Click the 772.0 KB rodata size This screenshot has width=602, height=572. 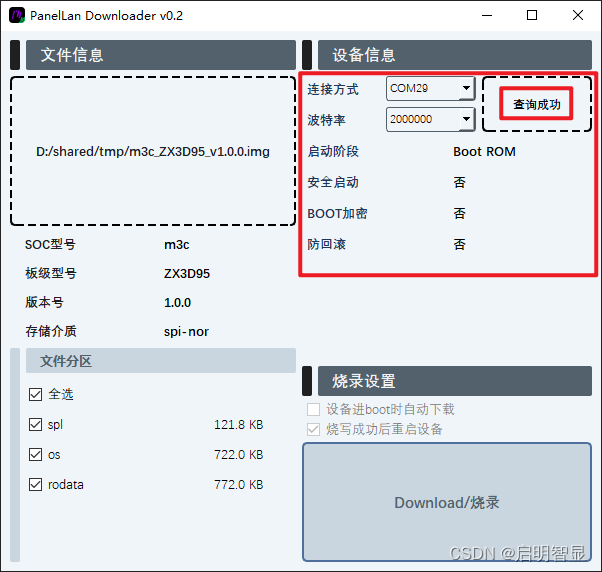238,484
